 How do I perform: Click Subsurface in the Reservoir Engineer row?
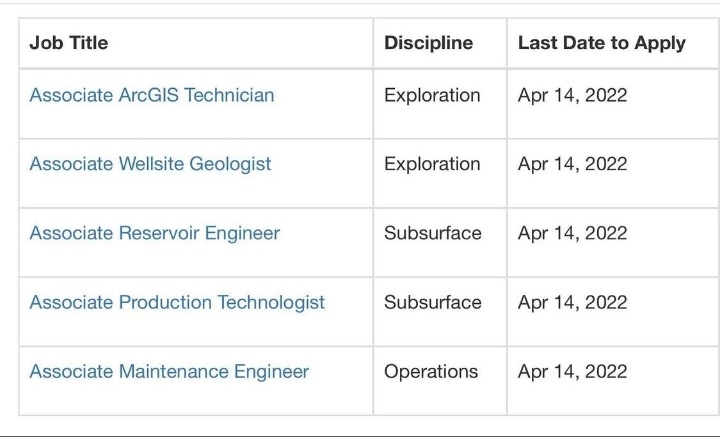pyautogui.click(x=432, y=233)
